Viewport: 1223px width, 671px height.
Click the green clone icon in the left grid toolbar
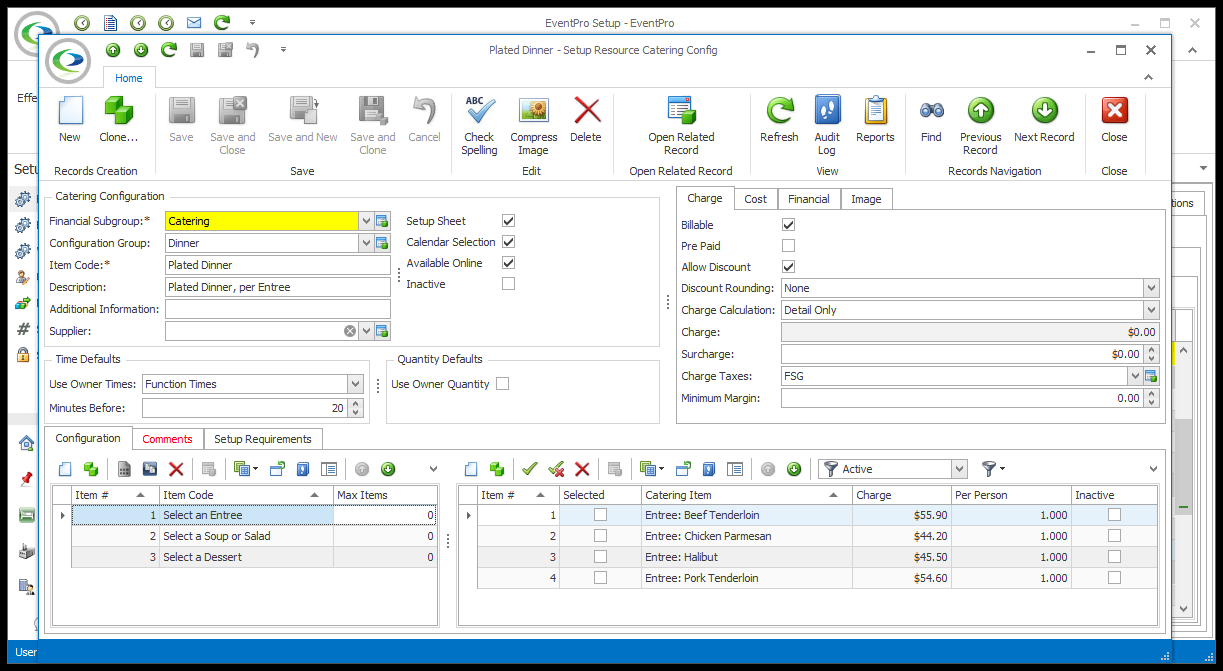(91, 469)
